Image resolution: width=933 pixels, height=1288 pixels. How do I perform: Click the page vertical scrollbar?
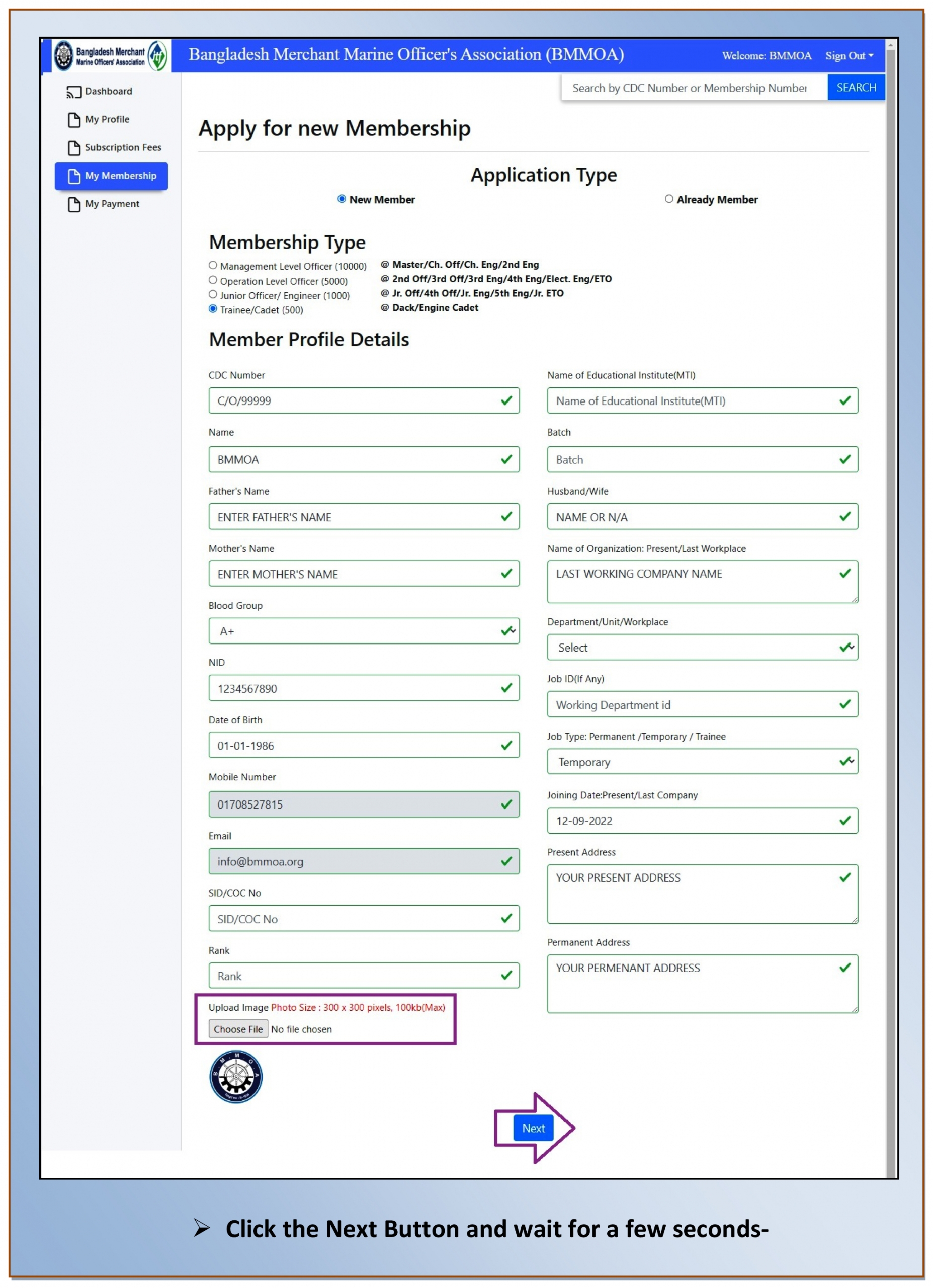pyautogui.click(x=890, y=610)
